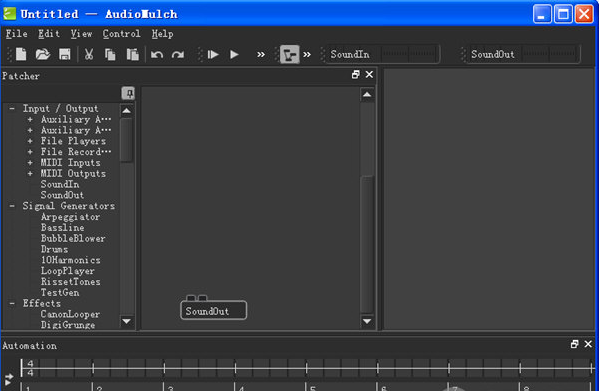Undock the Patcher panel with the float icon
The height and width of the screenshot is (391, 599).
(x=356, y=74)
